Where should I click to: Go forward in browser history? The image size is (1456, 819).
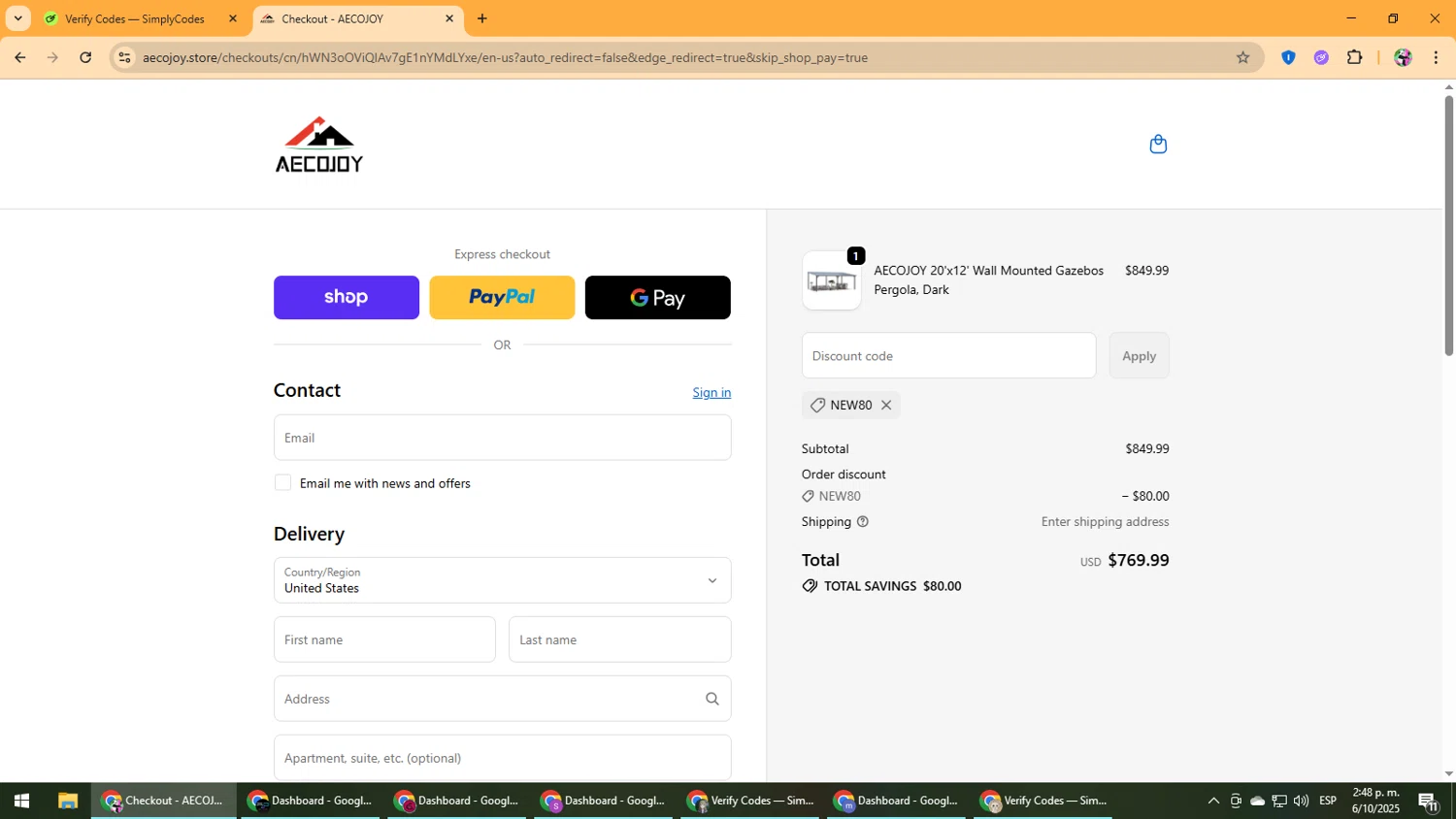pyautogui.click(x=52, y=57)
